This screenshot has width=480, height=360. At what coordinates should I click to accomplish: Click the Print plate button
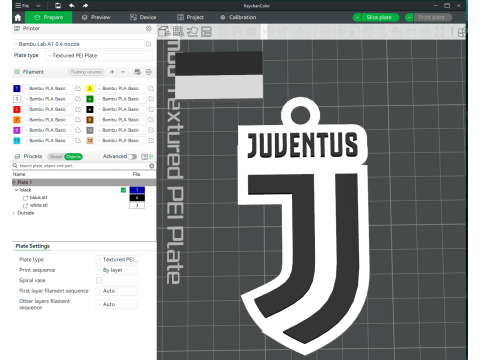click(x=432, y=17)
